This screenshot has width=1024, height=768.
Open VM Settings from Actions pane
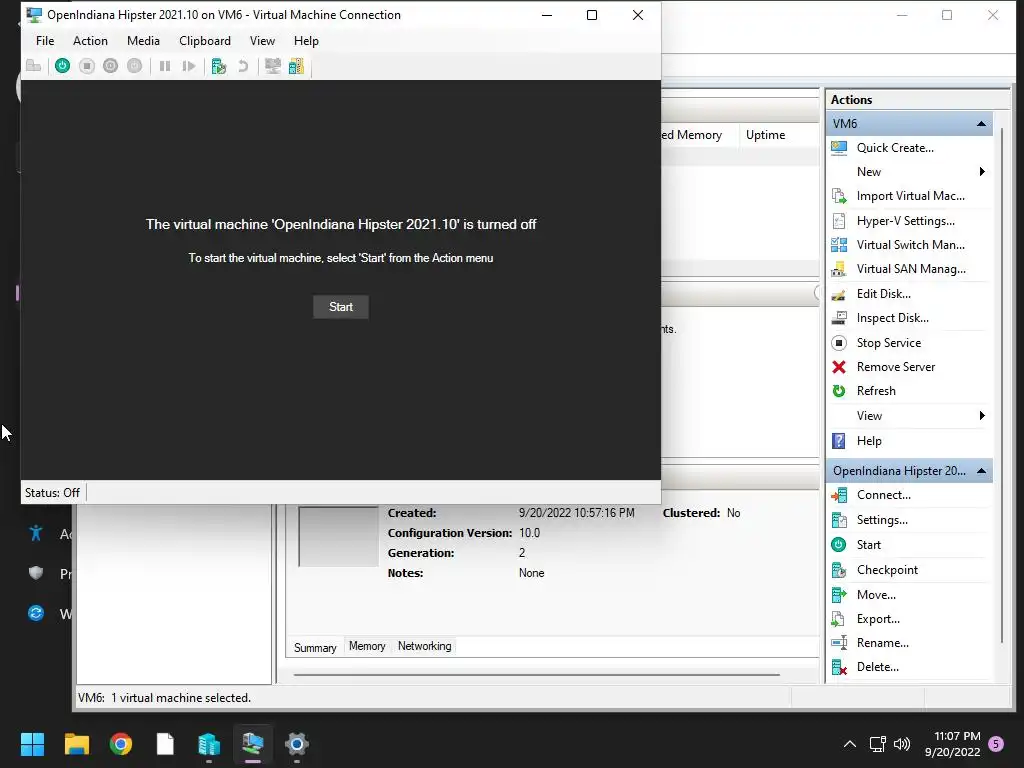[882, 520]
